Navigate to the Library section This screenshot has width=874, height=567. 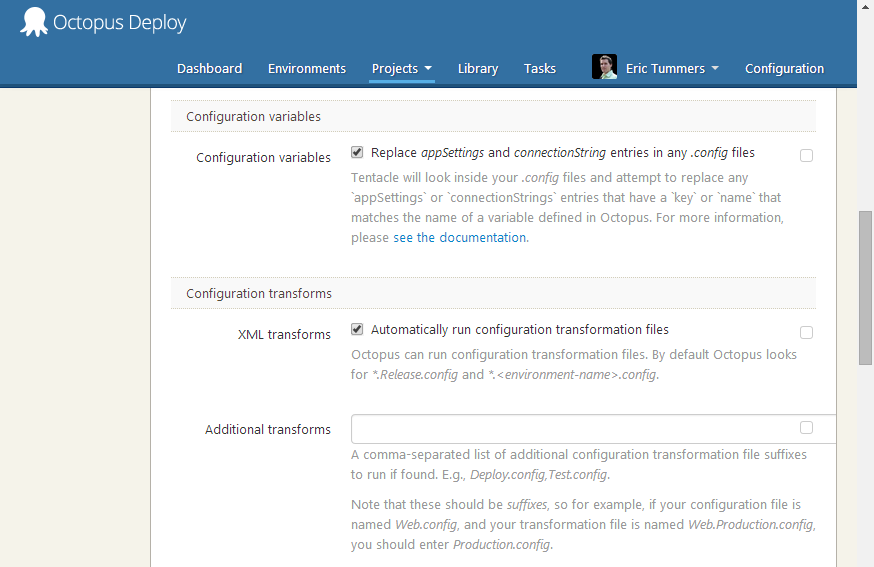point(478,68)
